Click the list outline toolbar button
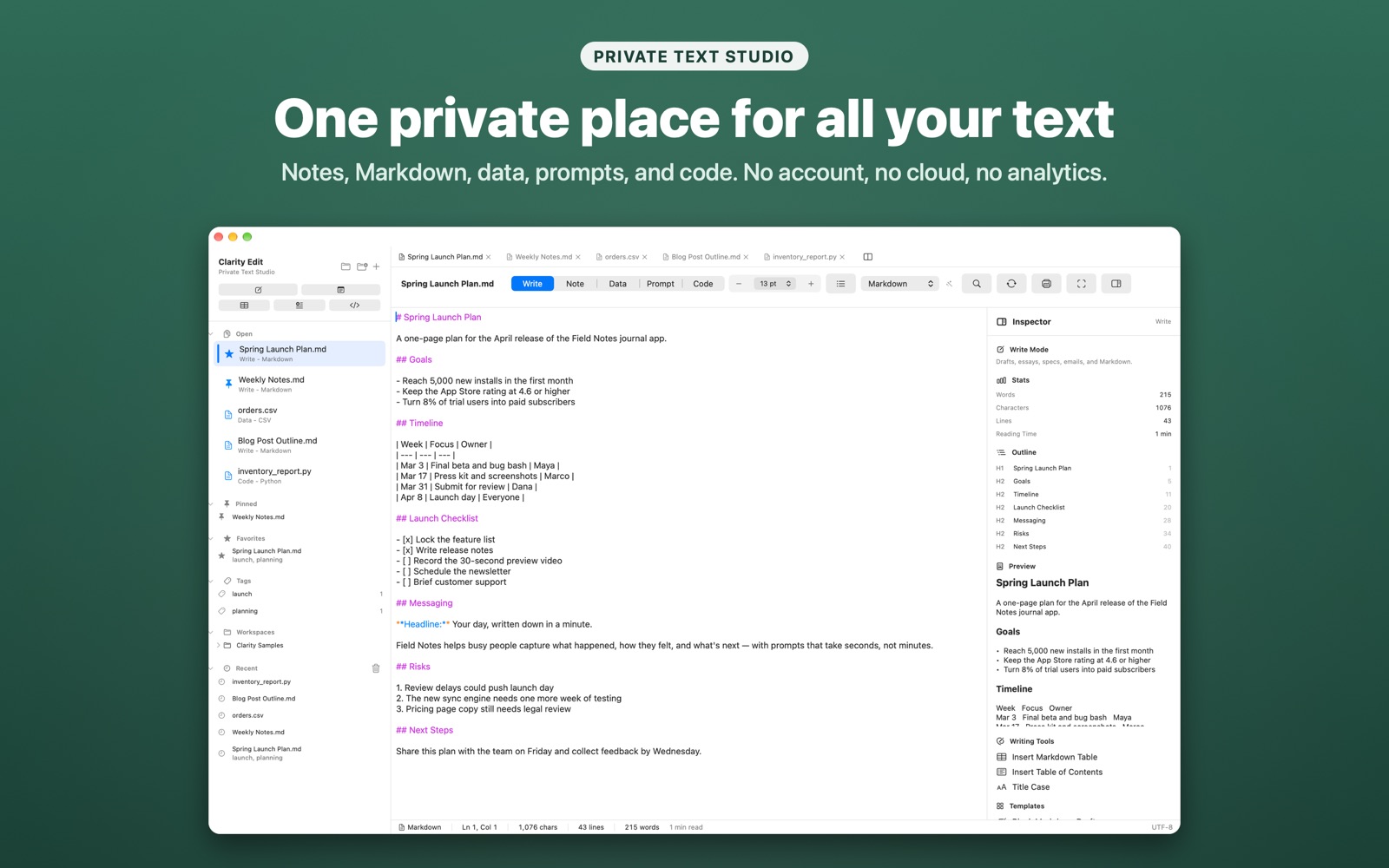This screenshot has width=1389, height=868. tap(840, 284)
